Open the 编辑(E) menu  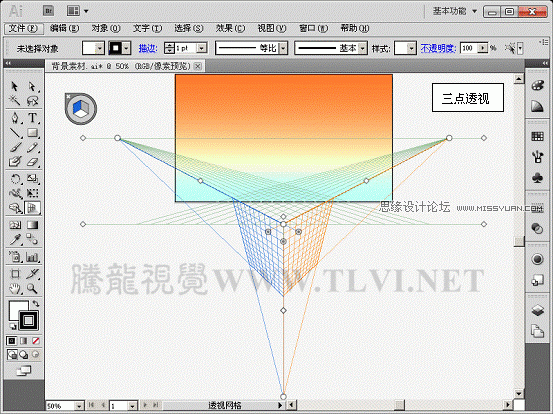64,29
